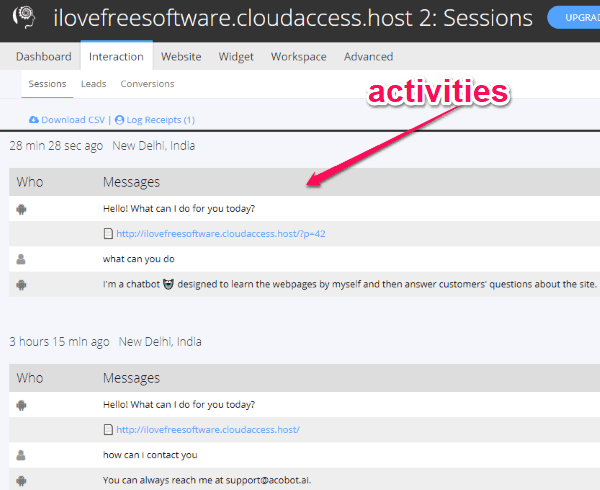The image size is (600, 490).
Task: Click the first session's 'Hello! What can I do' text
Action: pos(179,209)
